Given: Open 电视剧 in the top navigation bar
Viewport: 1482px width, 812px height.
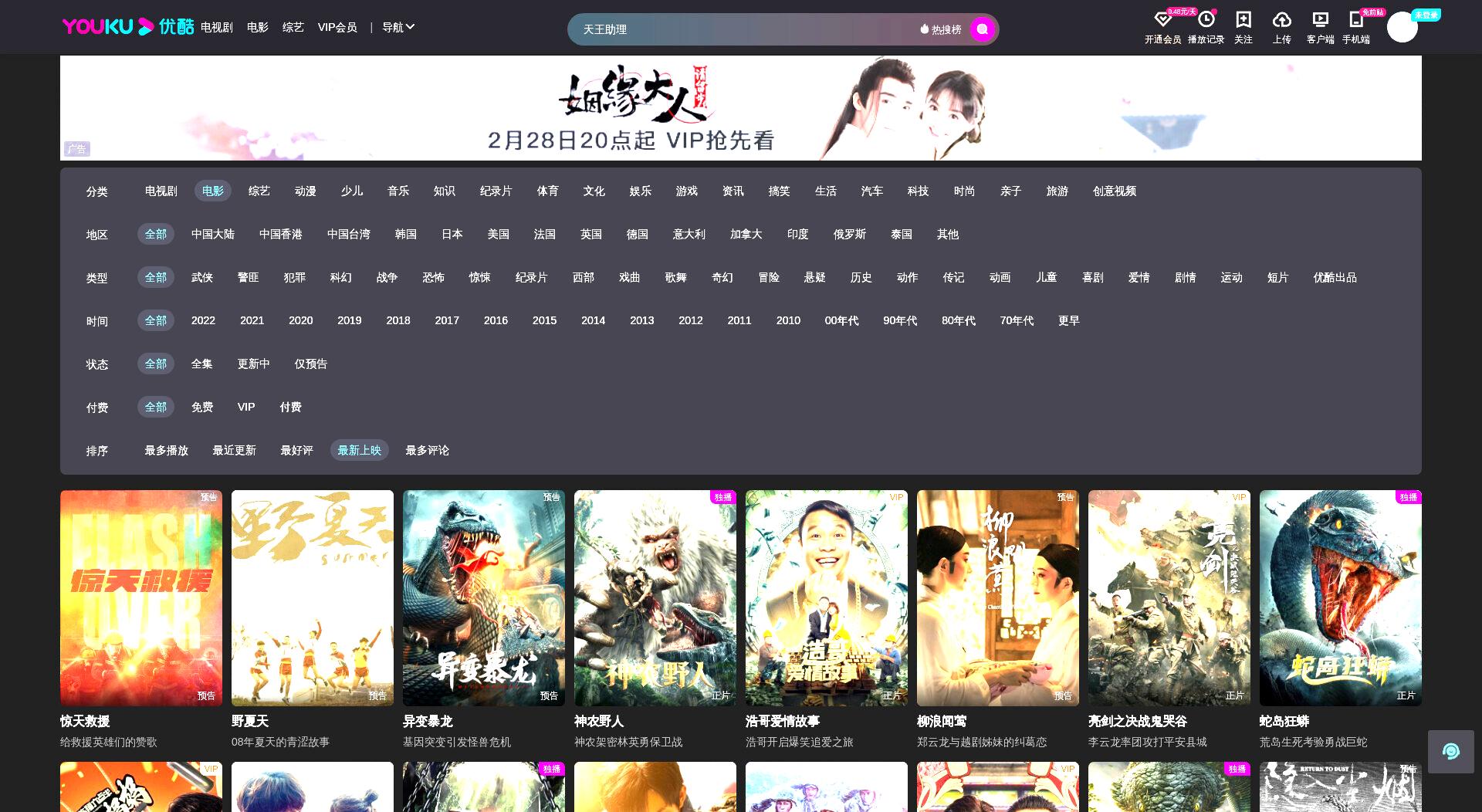Looking at the screenshot, I should (x=216, y=27).
